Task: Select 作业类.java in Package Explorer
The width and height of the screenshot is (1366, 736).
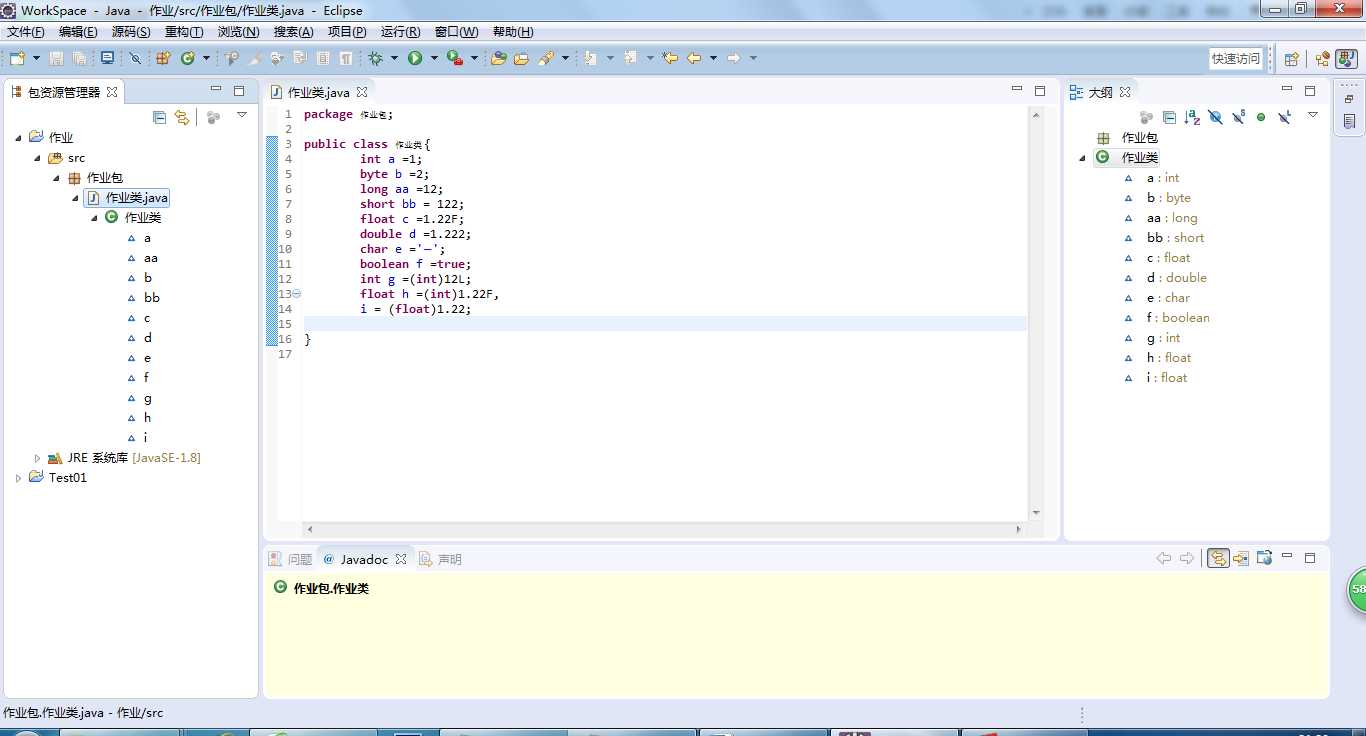Action: tap(127, 198)
